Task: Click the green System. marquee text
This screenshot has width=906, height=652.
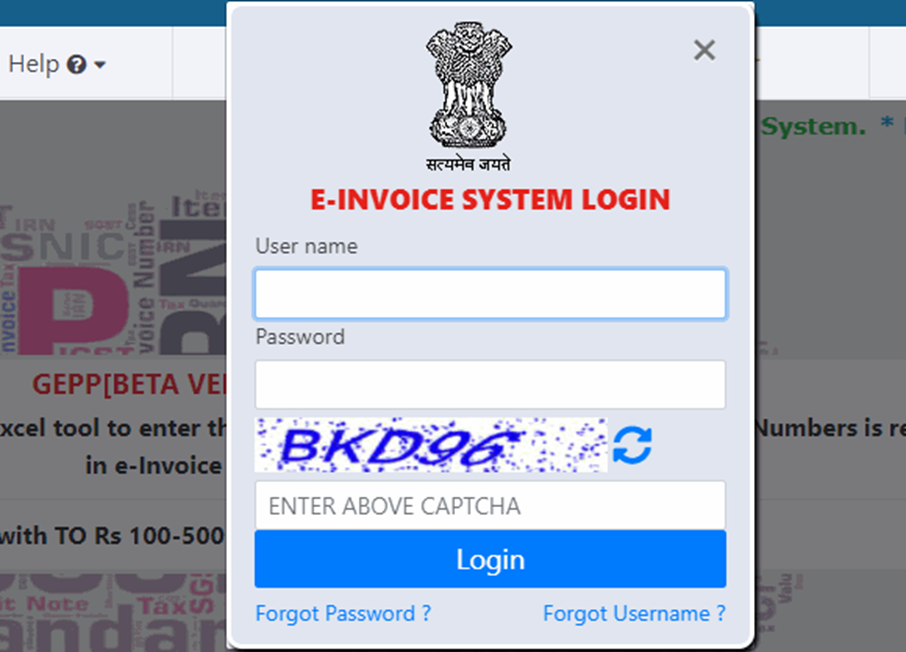Action: (x=814, y=127)
